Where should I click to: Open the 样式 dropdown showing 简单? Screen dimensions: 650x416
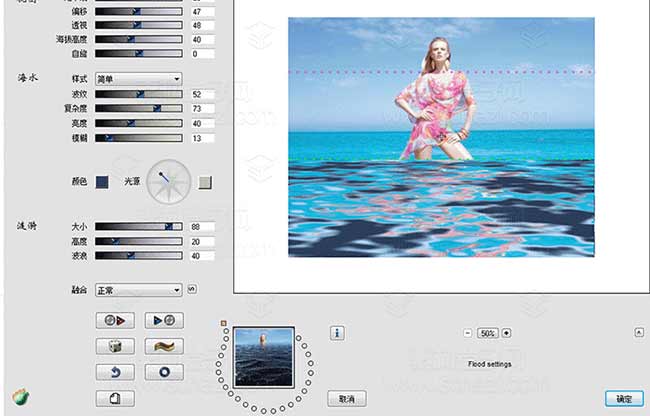coord(138,78)
